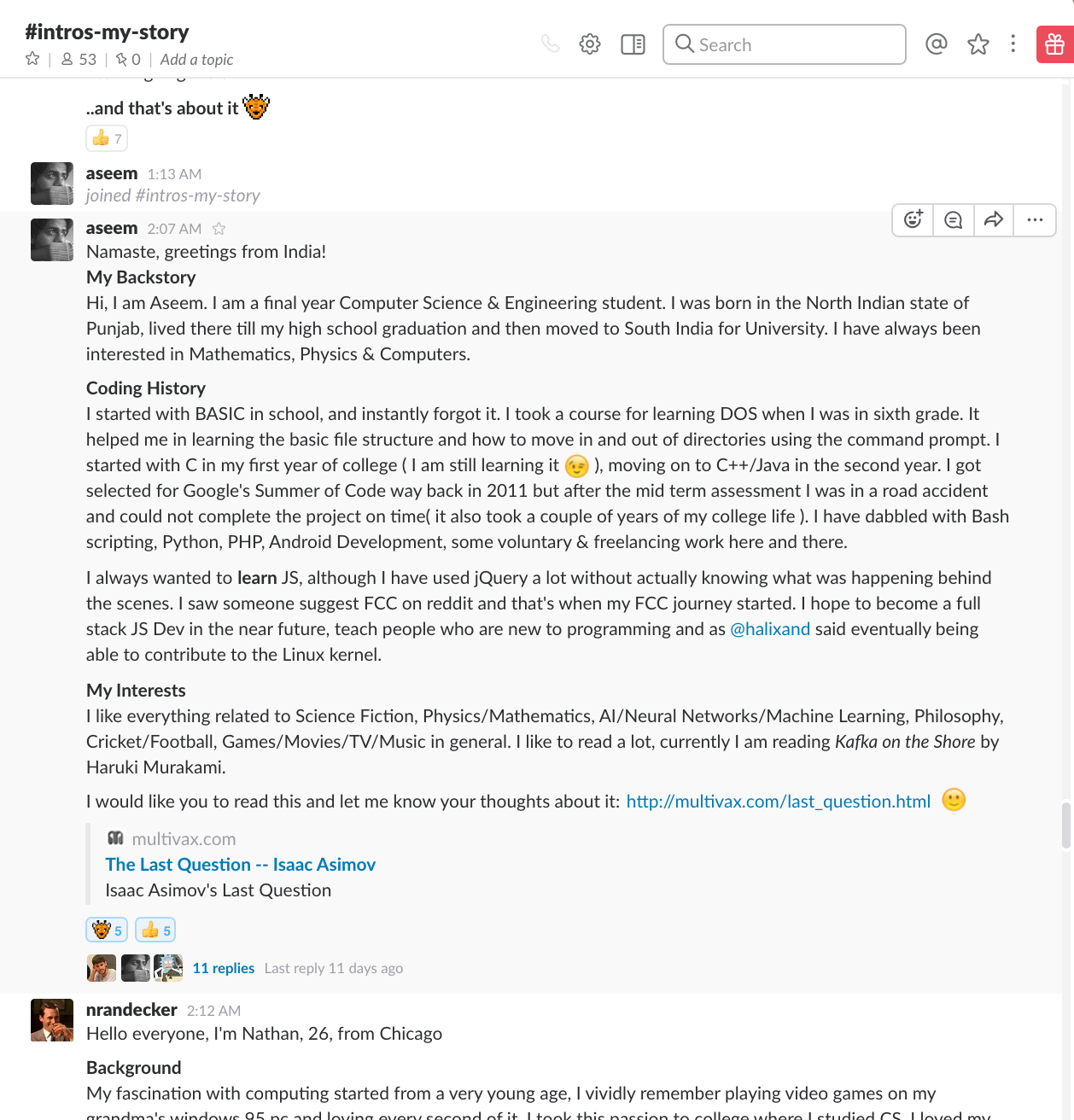The width and height of the screenshot is (1074, 1120).
Task: Share aseem's message with arrow icon
Action: coord(994,220)
